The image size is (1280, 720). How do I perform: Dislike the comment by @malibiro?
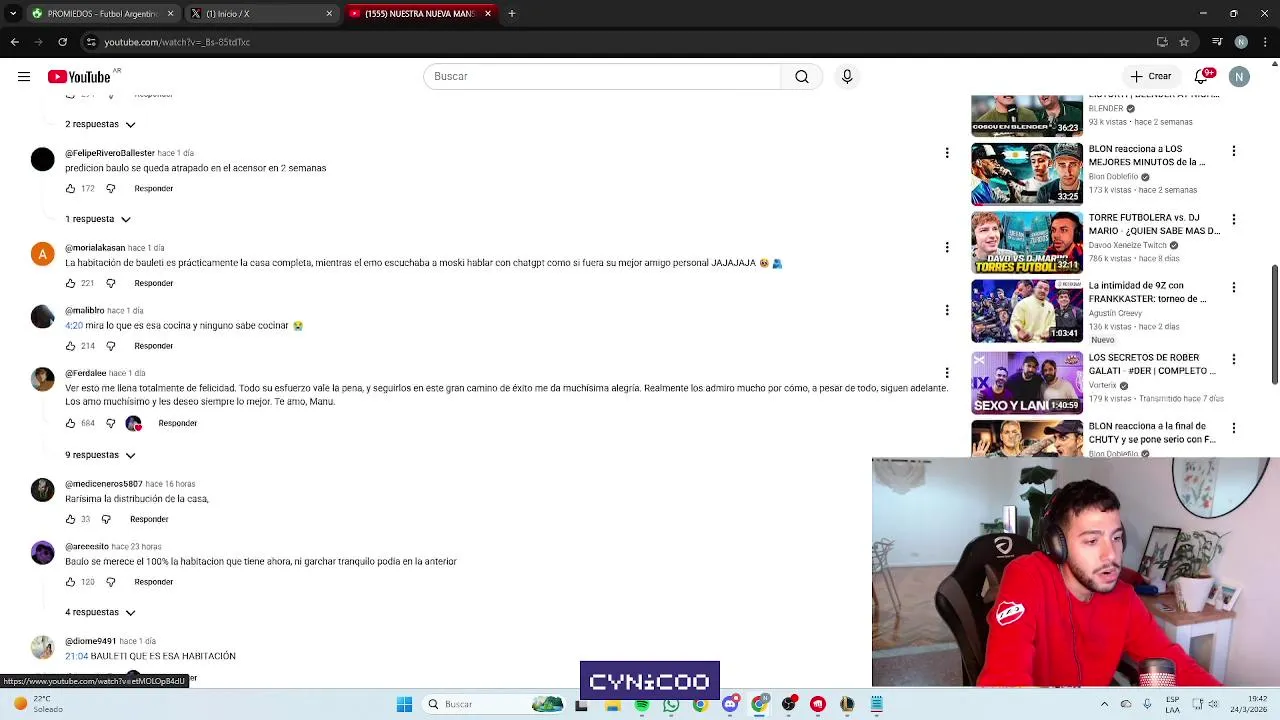(111, 346)
